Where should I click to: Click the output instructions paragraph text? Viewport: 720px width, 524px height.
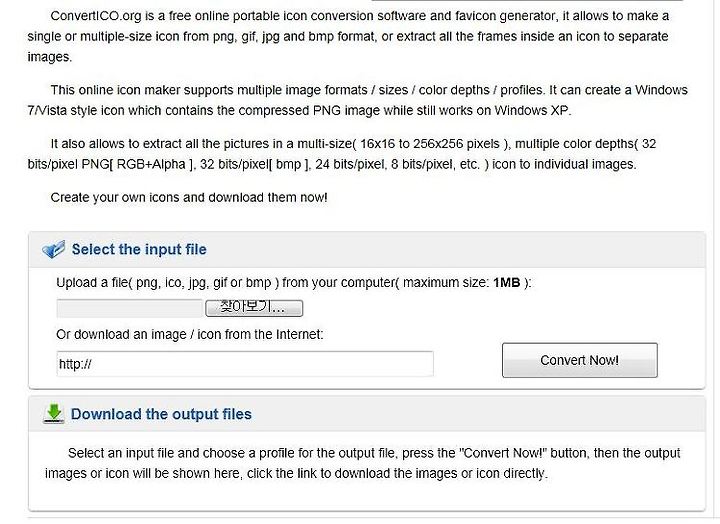(362, 463)
